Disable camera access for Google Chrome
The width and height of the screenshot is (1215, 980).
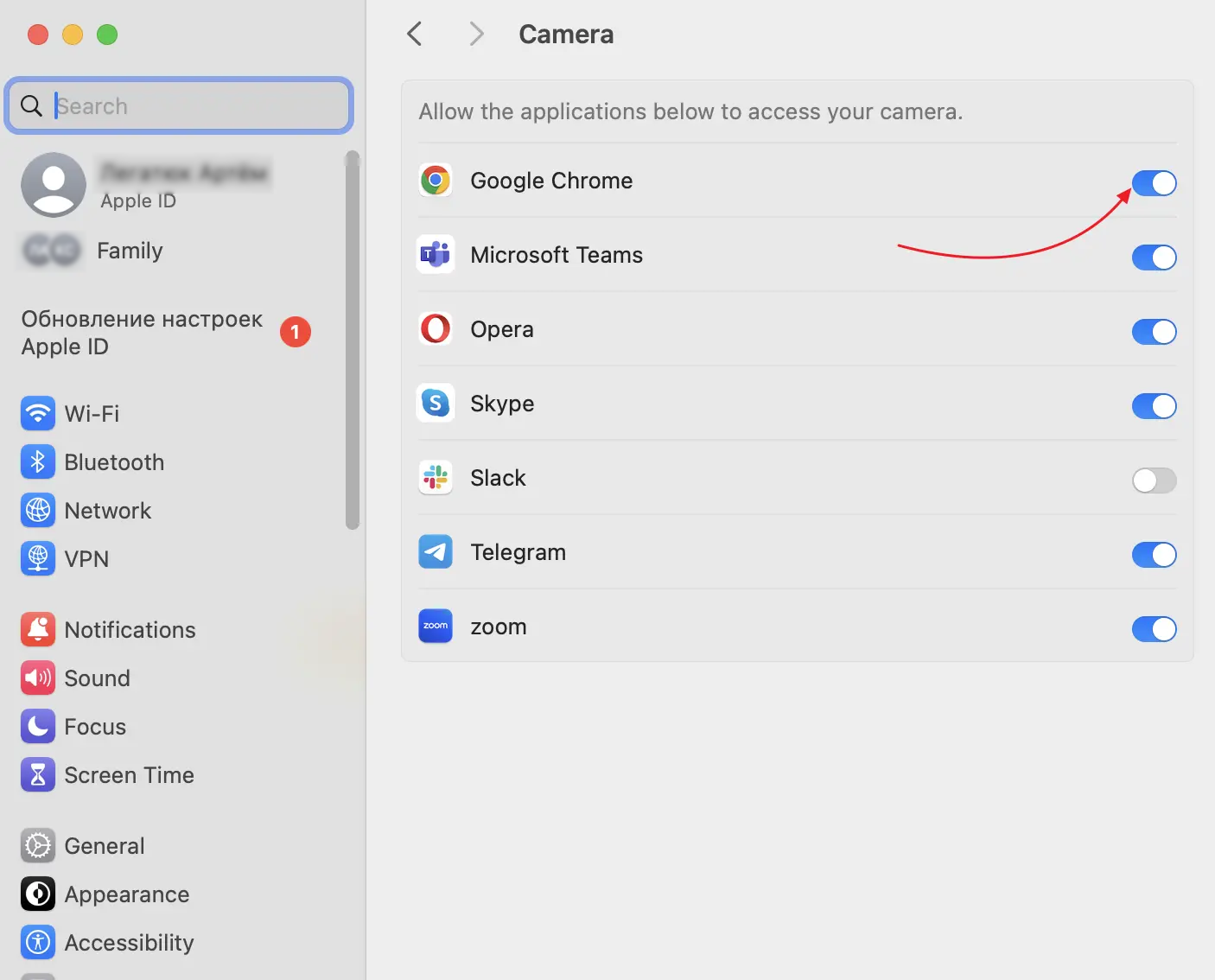tap(1154, 183)
